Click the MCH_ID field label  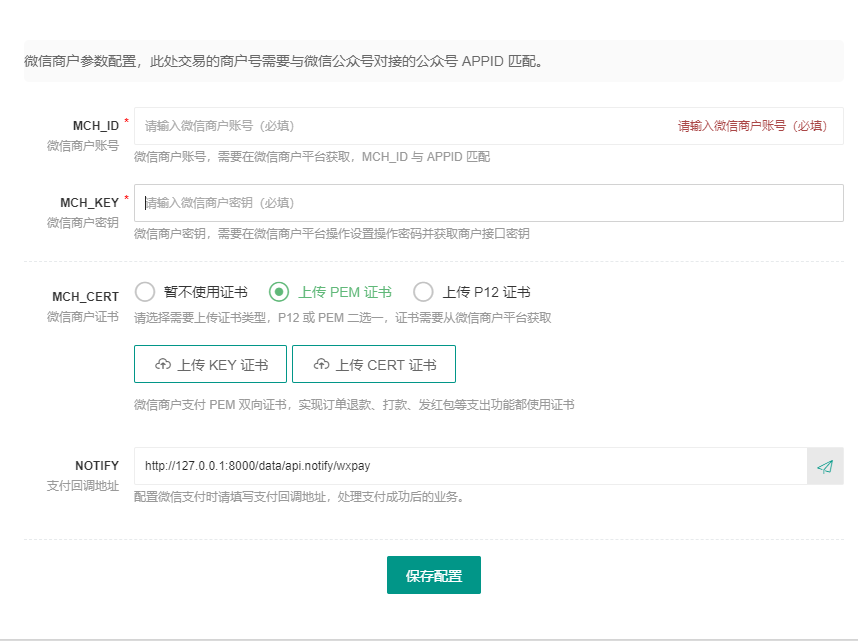(96, 126)
